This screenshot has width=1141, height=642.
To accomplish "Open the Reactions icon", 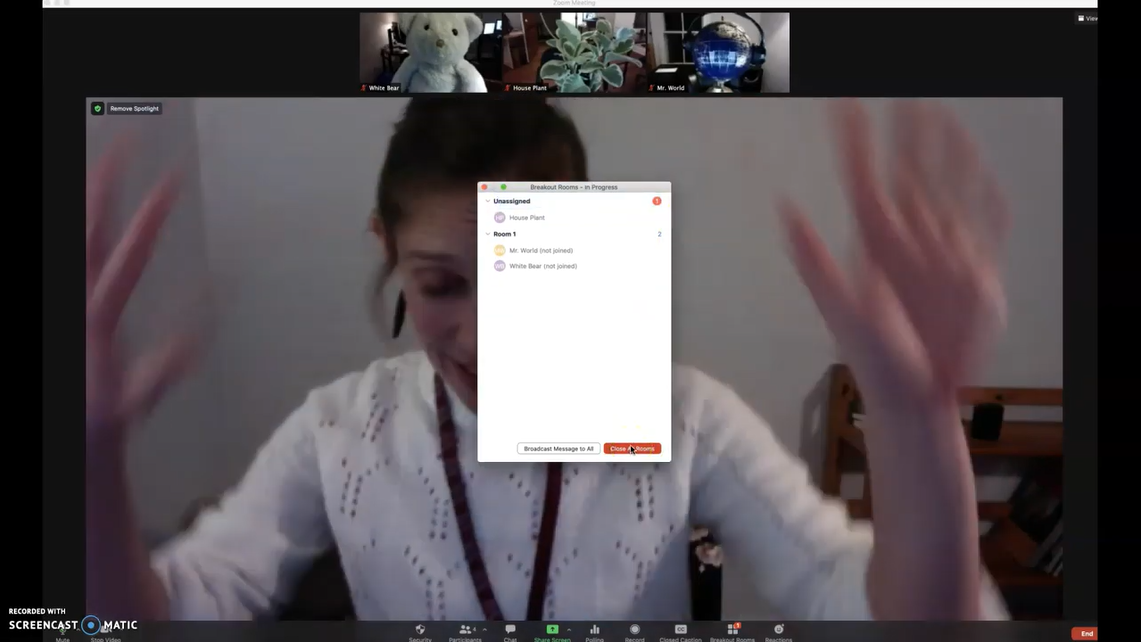I will 779,630.
